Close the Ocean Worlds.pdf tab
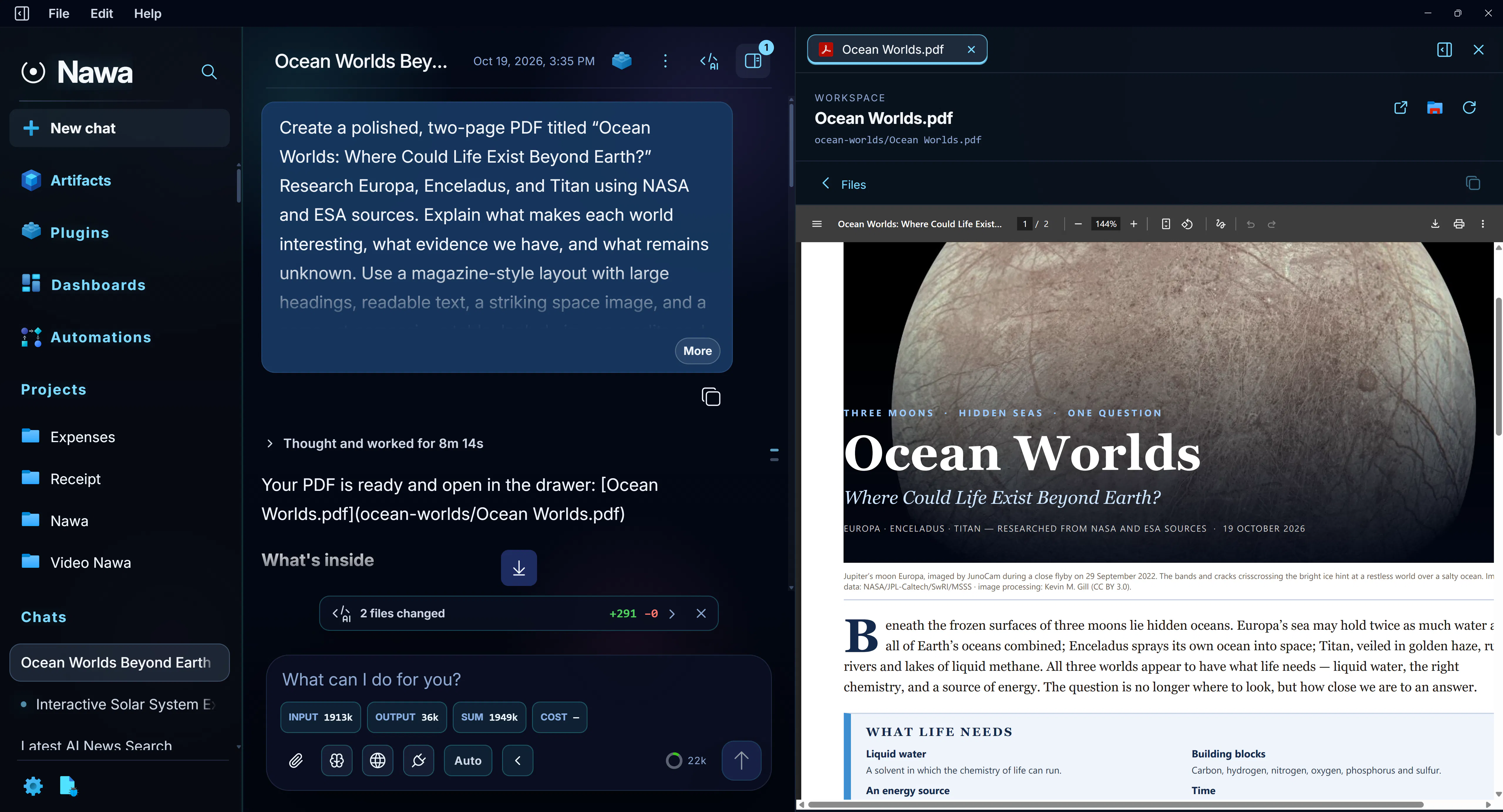 tap(972, 50)
